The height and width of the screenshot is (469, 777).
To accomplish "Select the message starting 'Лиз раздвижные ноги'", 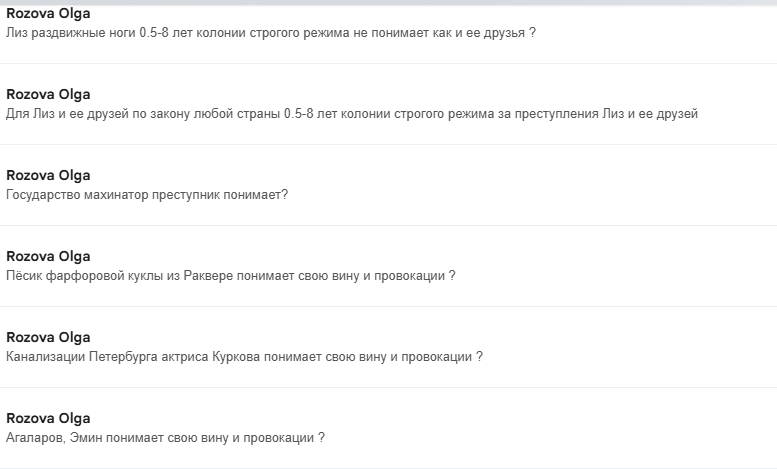I will point(271,33).
